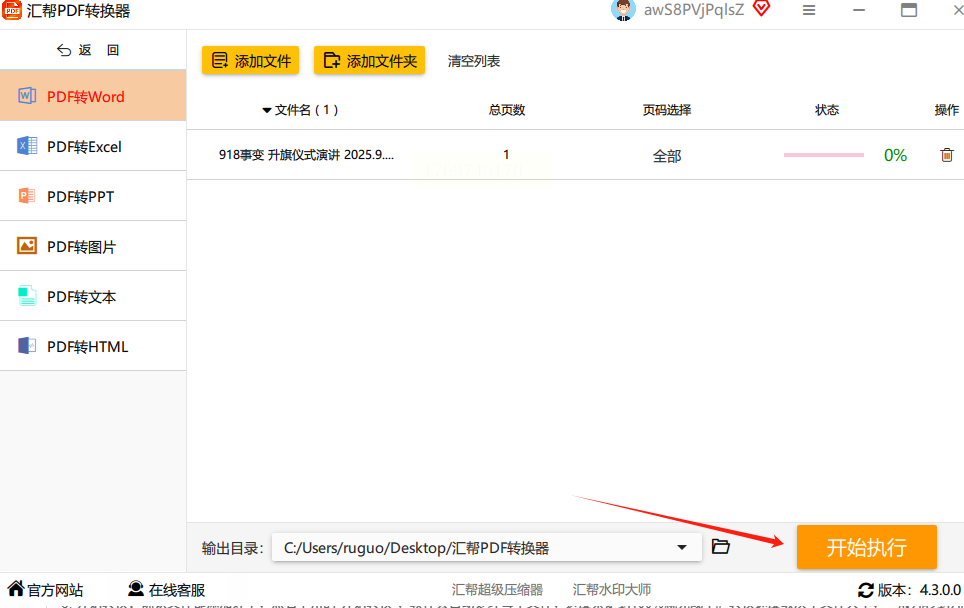Switch to PDF转HTML conversion
Viewport: 964px width, 608px height.
pyautogui.click(x=93, y=345)
